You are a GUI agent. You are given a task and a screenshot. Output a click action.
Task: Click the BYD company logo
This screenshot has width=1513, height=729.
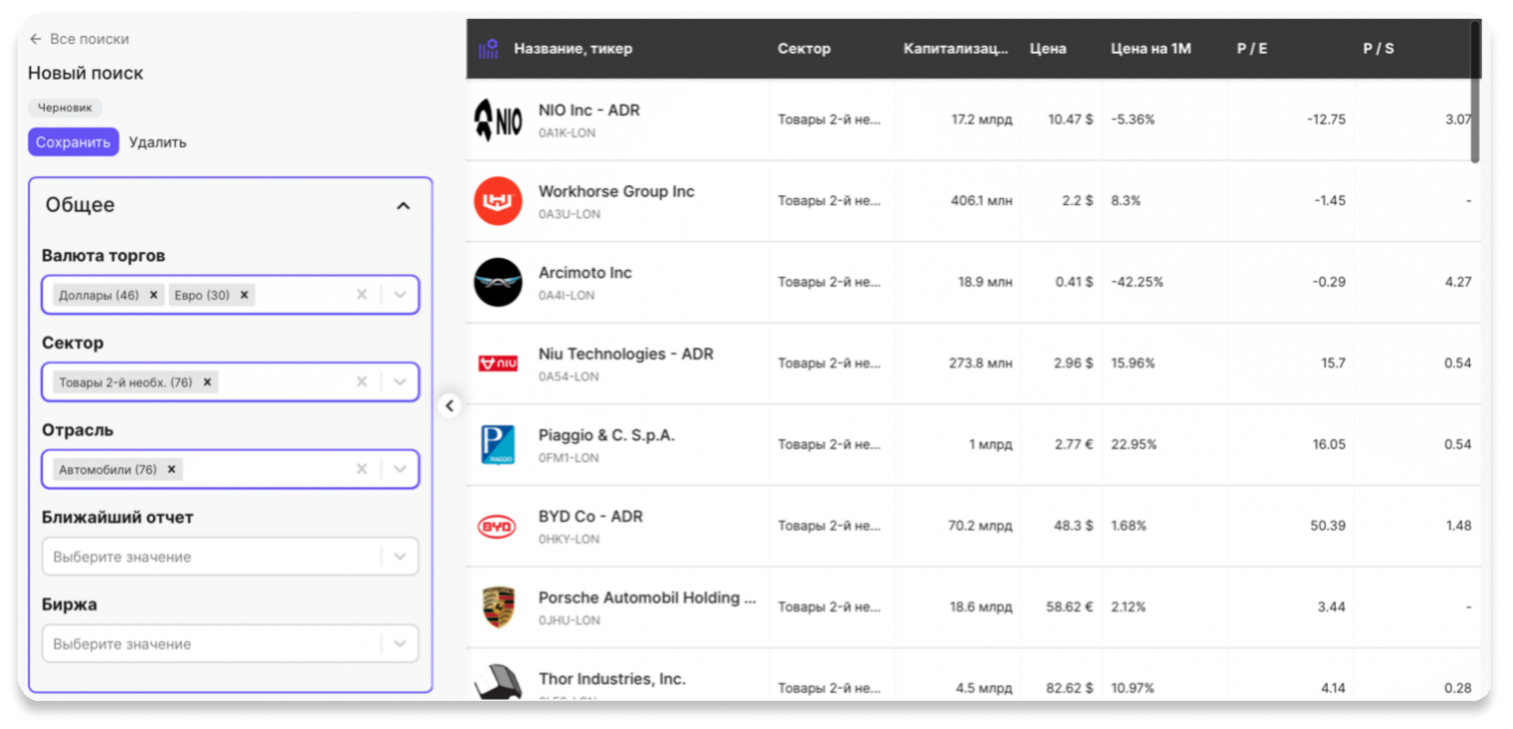[498, 526]
